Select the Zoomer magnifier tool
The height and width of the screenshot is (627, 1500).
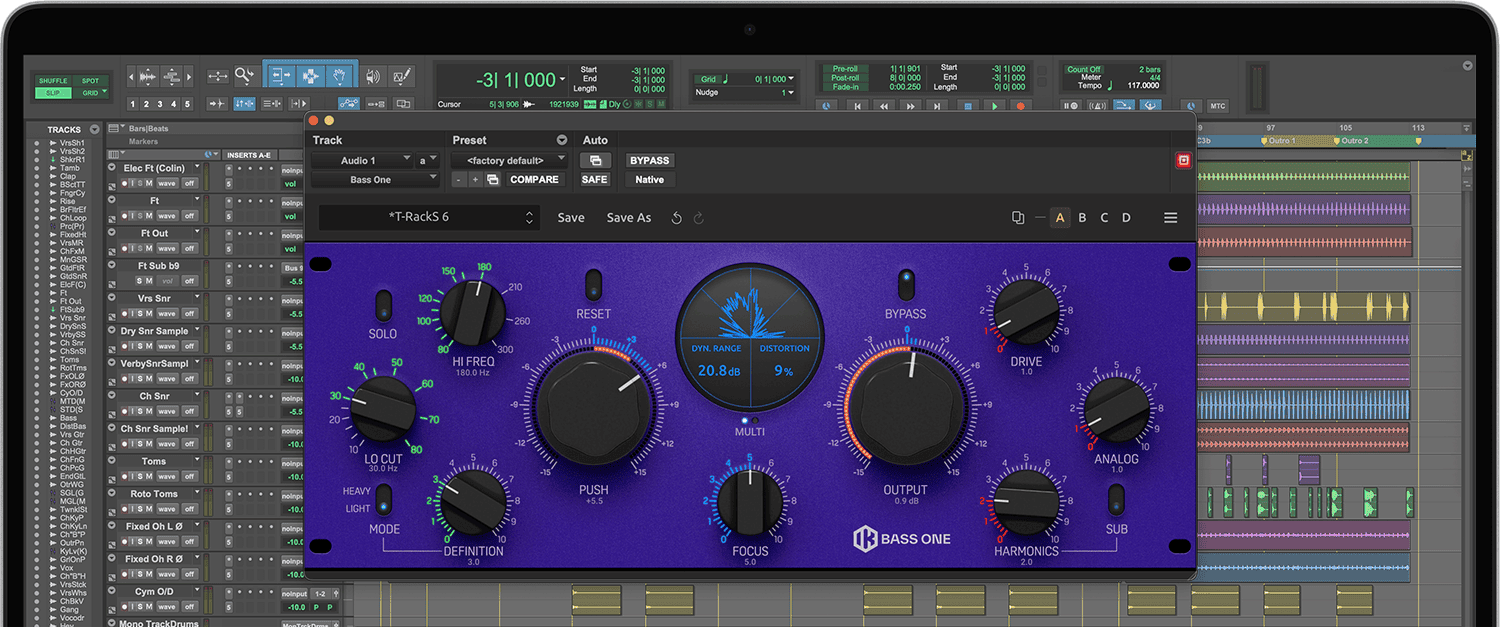pos(244,76)
